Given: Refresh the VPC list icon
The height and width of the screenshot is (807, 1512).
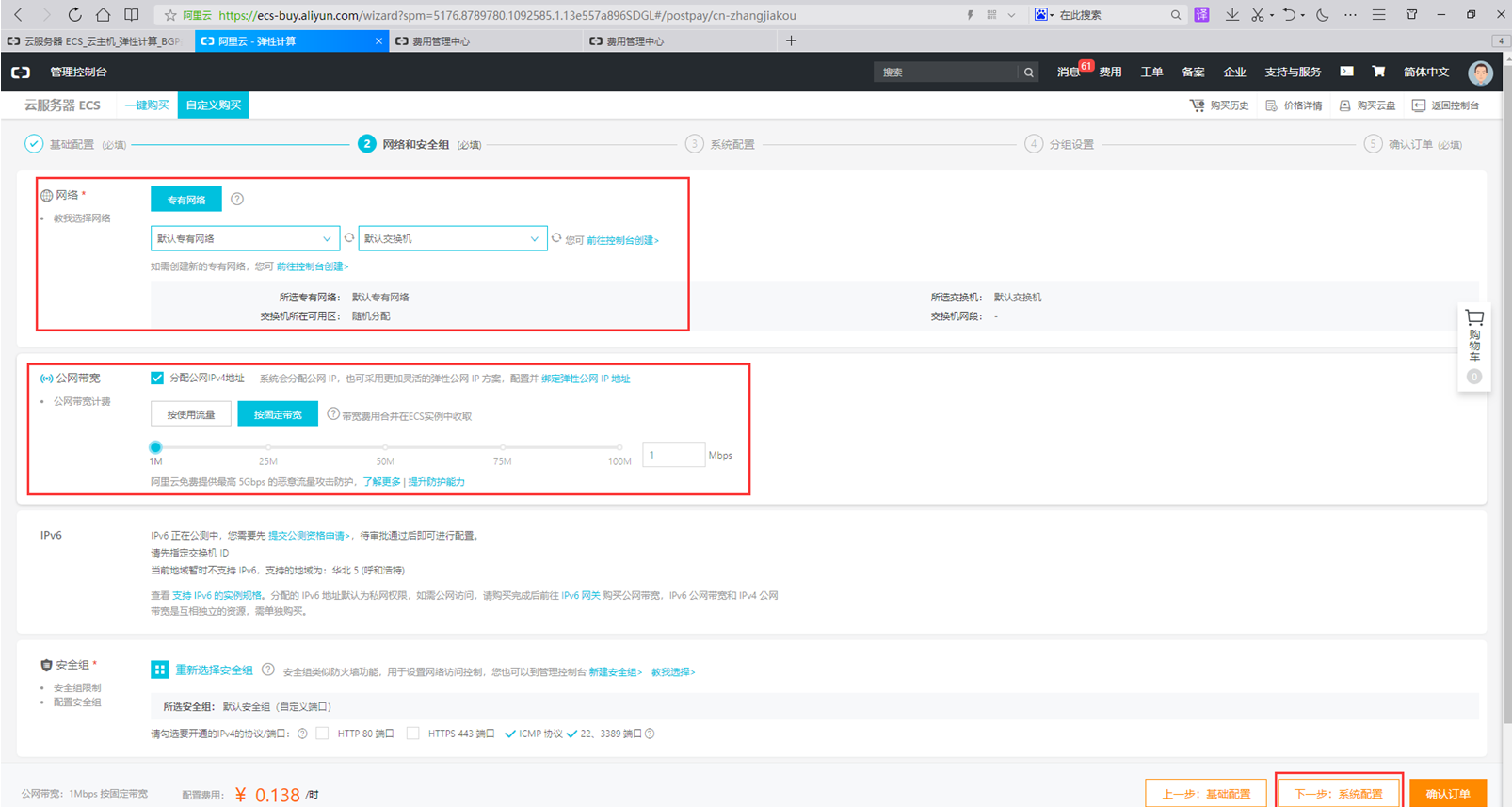Looking at the screenshot, I should 349,238.
